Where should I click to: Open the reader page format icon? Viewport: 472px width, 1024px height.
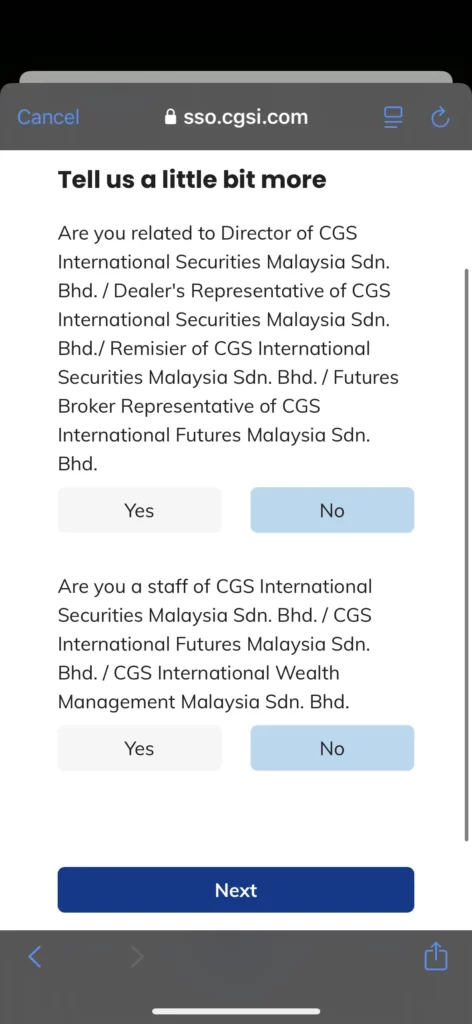[393, 117]
